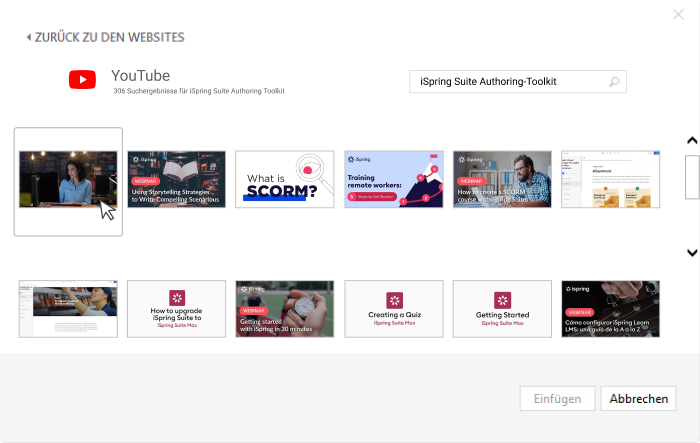The height and width of the screenshot is (443, 700).
Task: Select the Training remote workers video
Action: point(394,179)
